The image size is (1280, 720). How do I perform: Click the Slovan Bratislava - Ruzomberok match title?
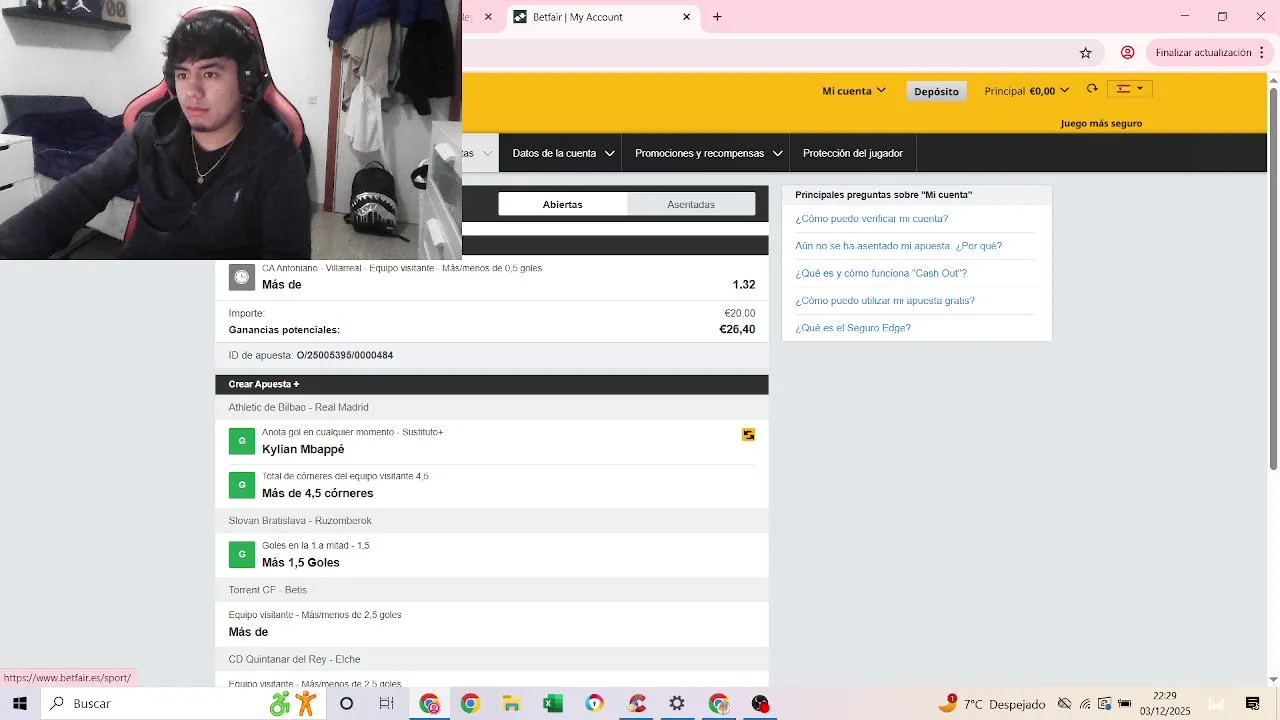click(x=300, y=521)
